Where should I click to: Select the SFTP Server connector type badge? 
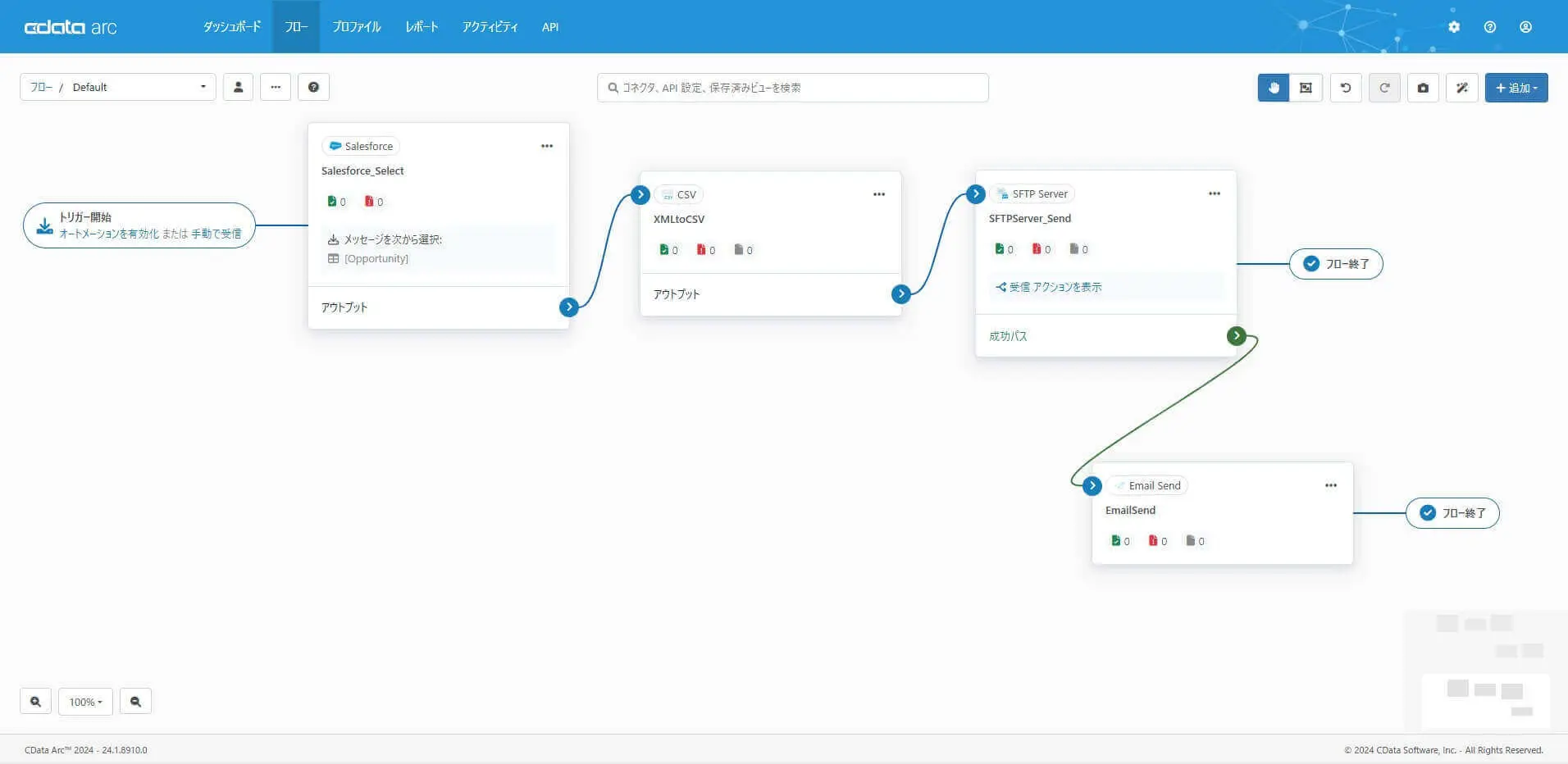(x=1032, y=193)
